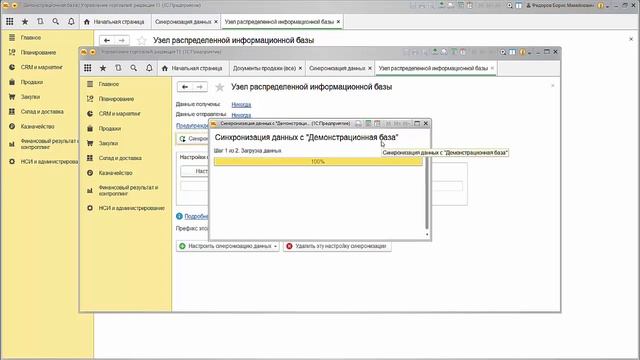Open history icon in outer window toolbar
Image resolution: width=640 pixels, height=360 pixels.
[x=40, y=22]
